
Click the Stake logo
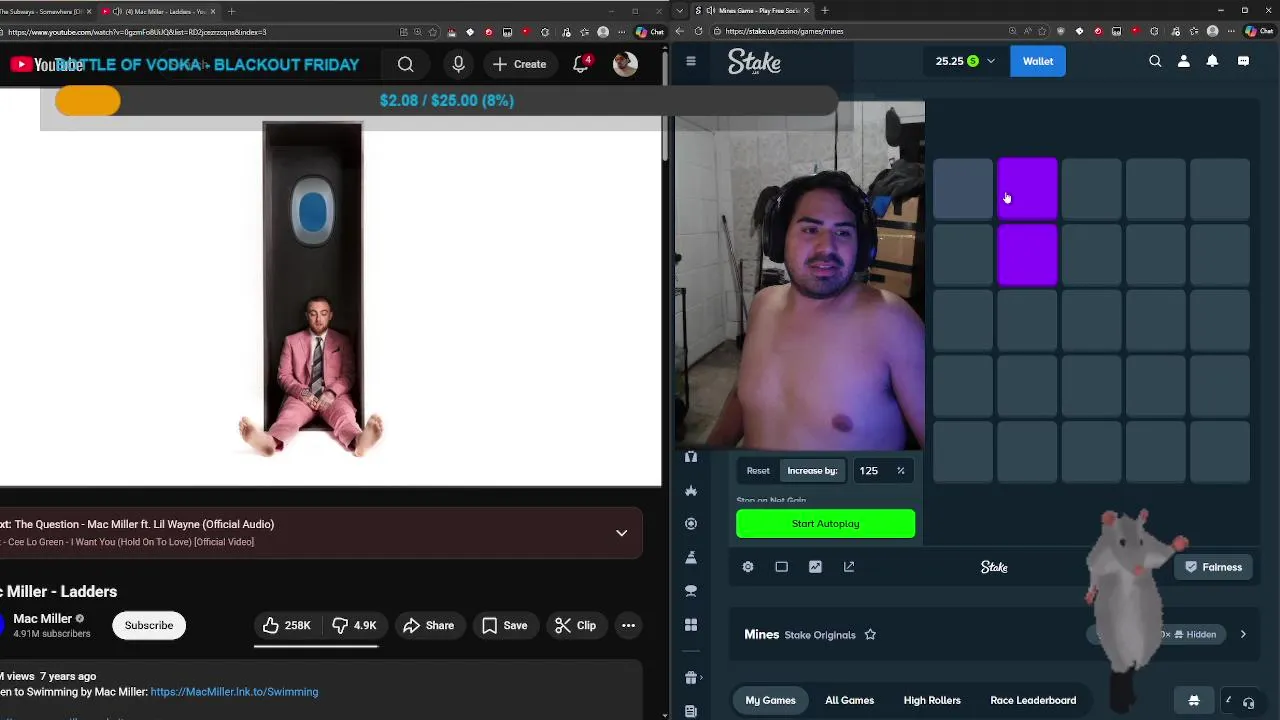pyautogui.click(x=754, y=62)
